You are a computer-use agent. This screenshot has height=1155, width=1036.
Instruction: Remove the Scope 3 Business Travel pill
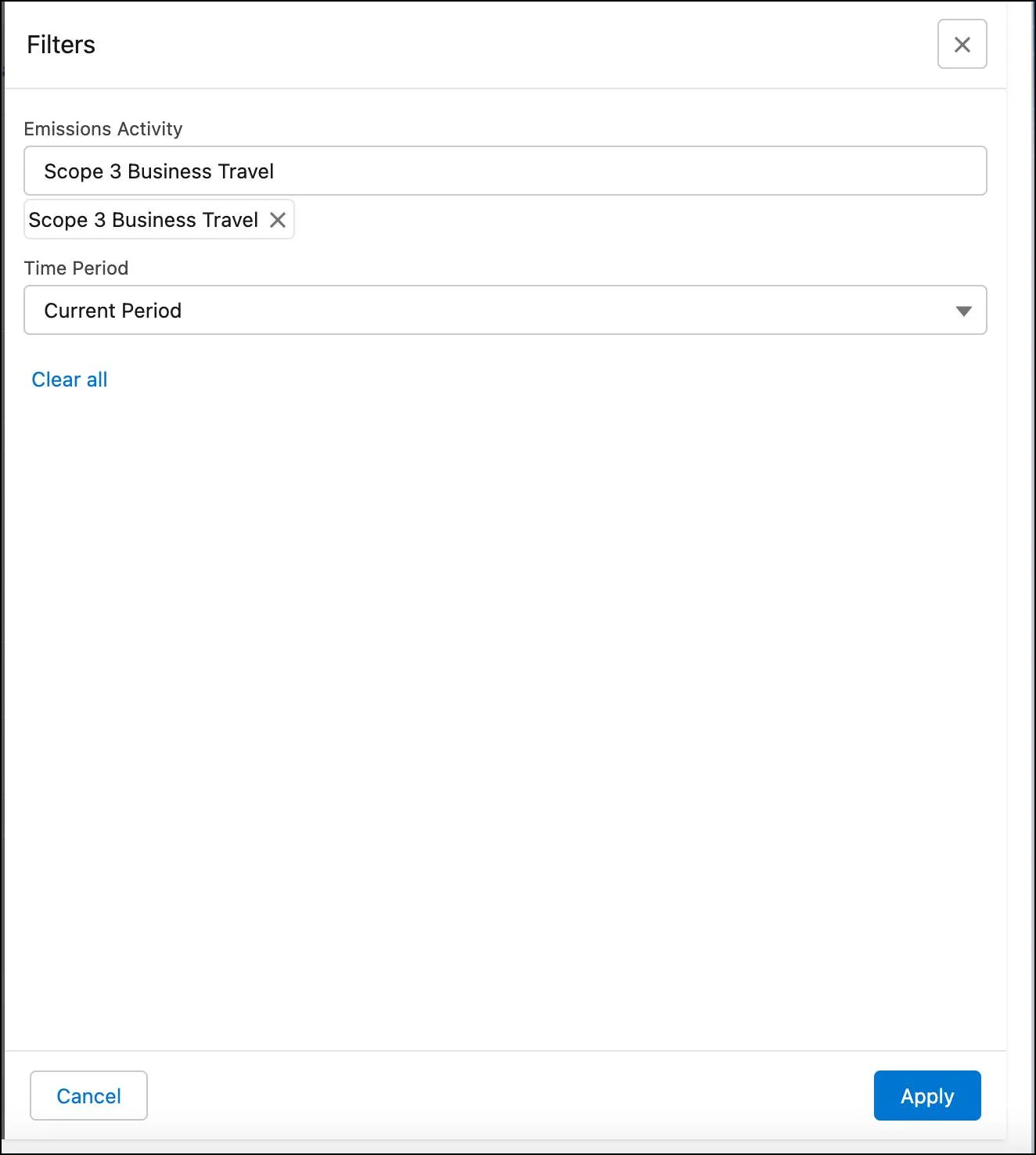tap(278, 220)
